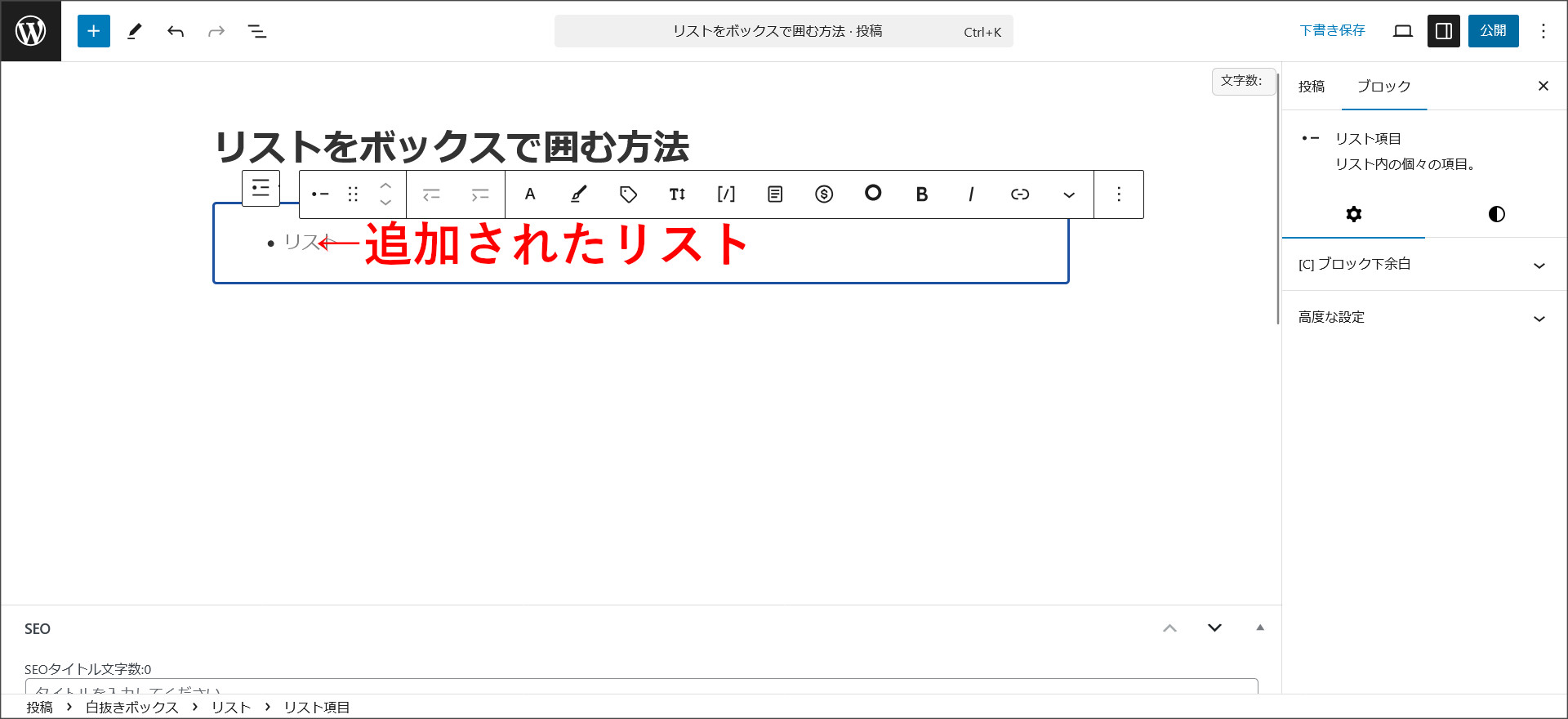The width and height of the screenshot is (1568, 719).
Task: Click the 文字数 counter badge
Action: tap(1243, 81)
